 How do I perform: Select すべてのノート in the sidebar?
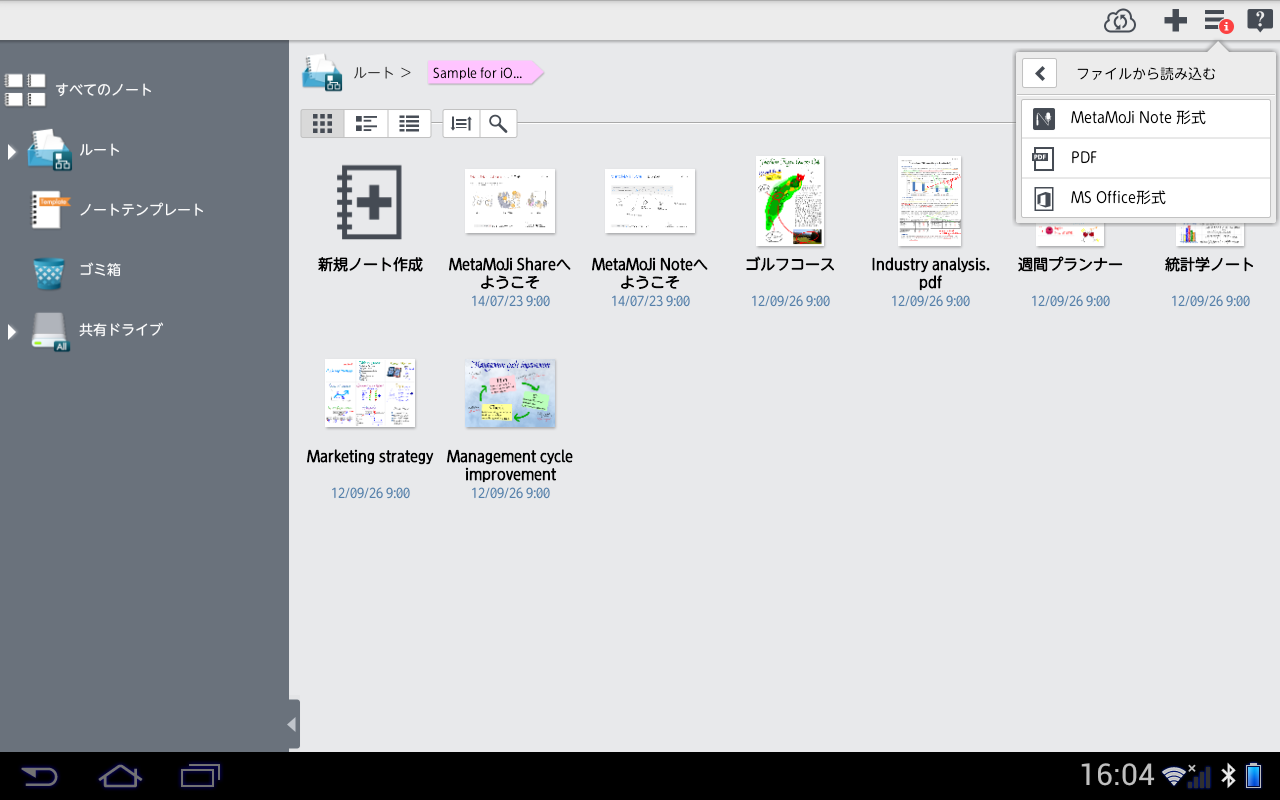pos(104,90)
